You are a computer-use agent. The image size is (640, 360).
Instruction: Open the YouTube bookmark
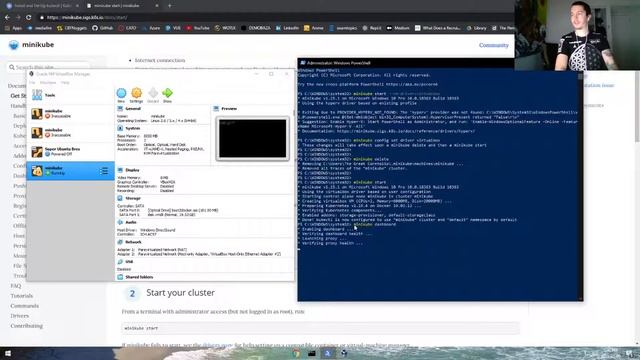pos(198,28)
